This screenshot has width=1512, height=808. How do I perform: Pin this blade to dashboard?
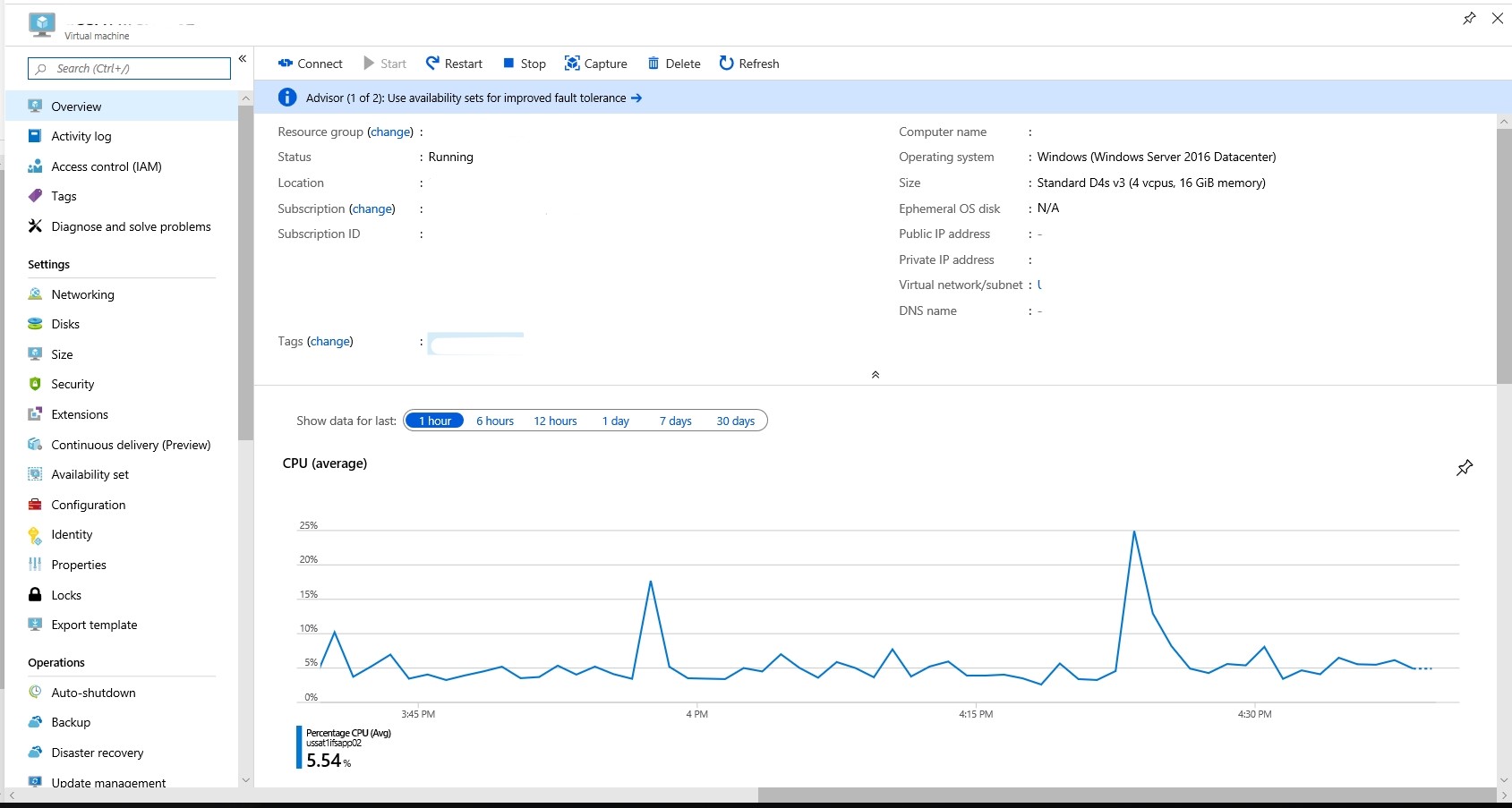click(x=1469, y=18)
